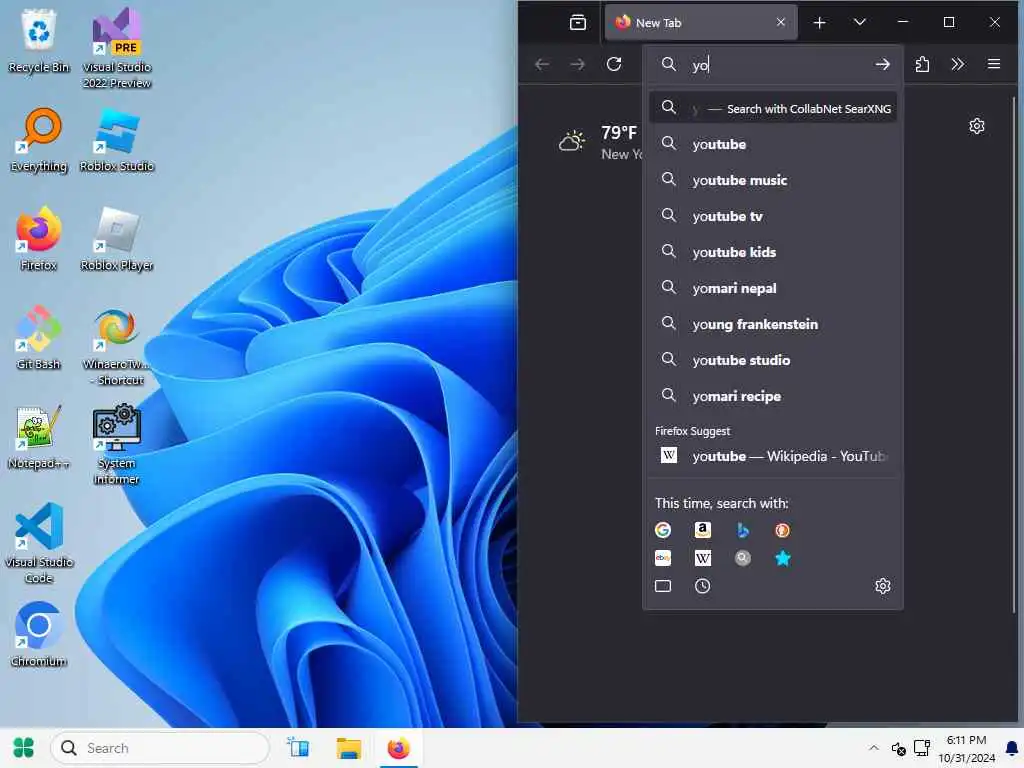Open a new Firefox tab
This screenshot has height=768, width=1024.
[x=820, y=23]
